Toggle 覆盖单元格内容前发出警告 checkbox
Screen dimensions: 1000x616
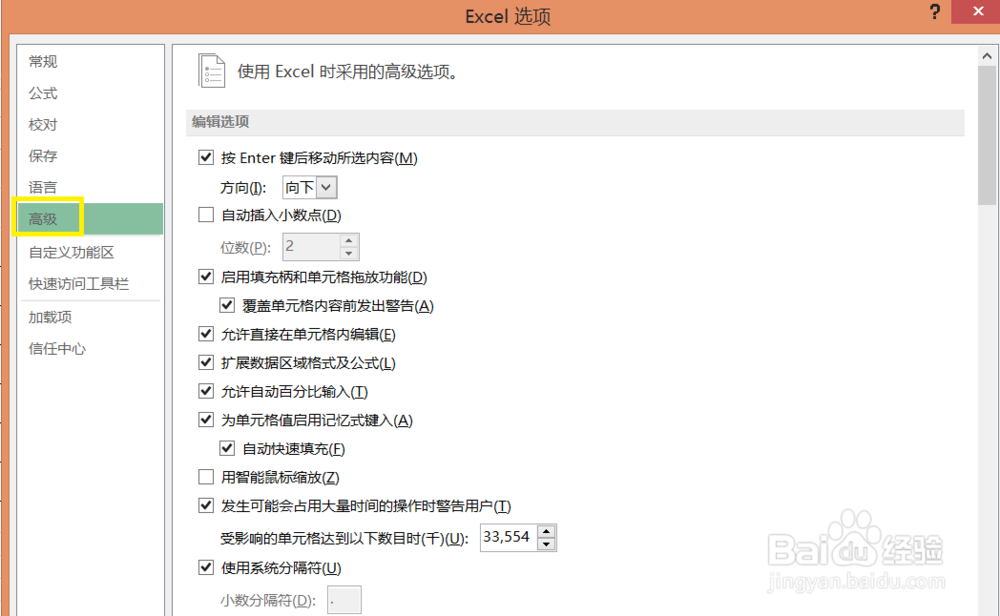pyautogui.click(x=227, y=305)
